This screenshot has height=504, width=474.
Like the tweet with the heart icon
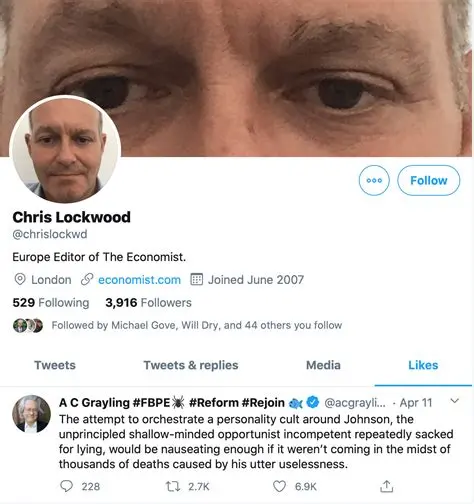pyautogui.click(x=279, y=487)
